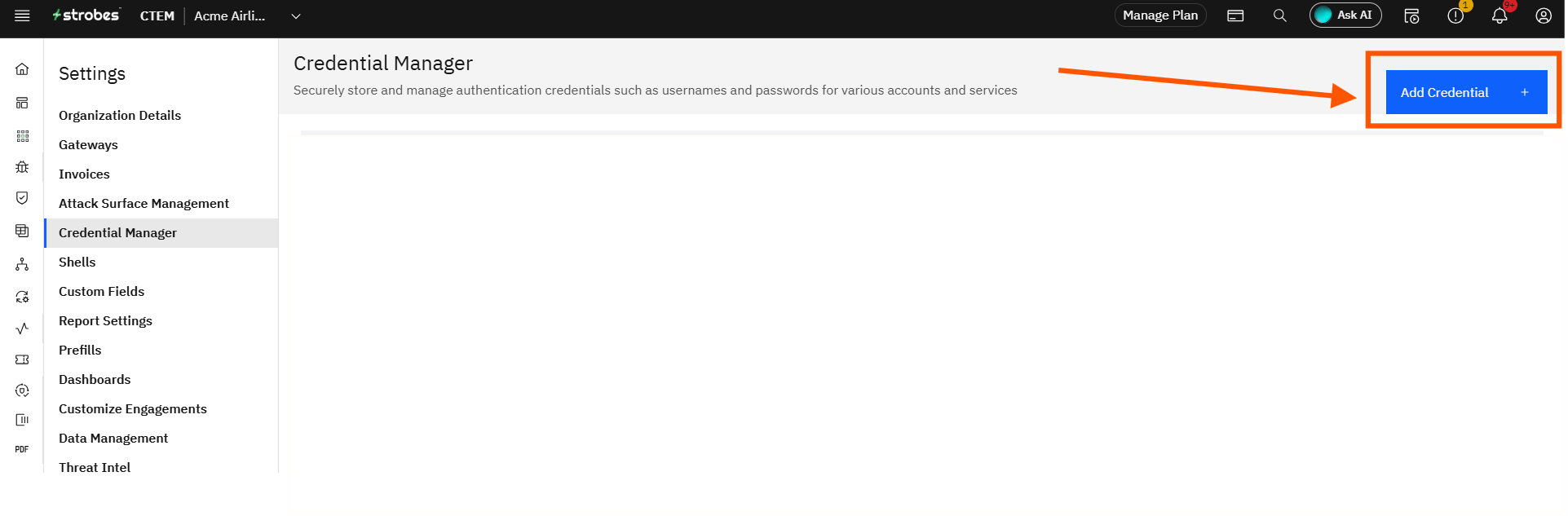
Task: Open the user profile icon
Action: point(1543,15)
